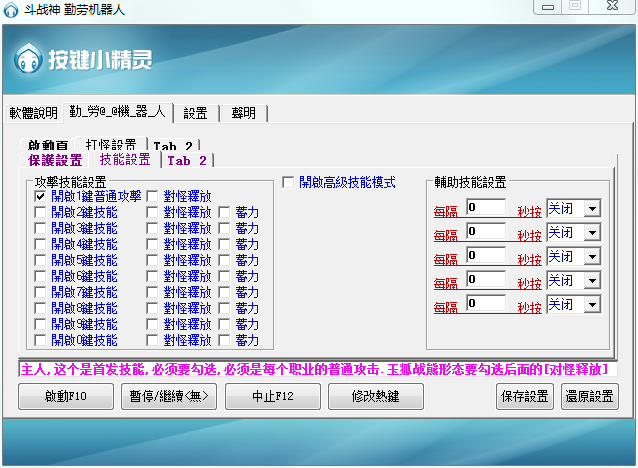Click the title bar application icon
The height and width of the screenshot is (468, 638).
pos(11,9)
